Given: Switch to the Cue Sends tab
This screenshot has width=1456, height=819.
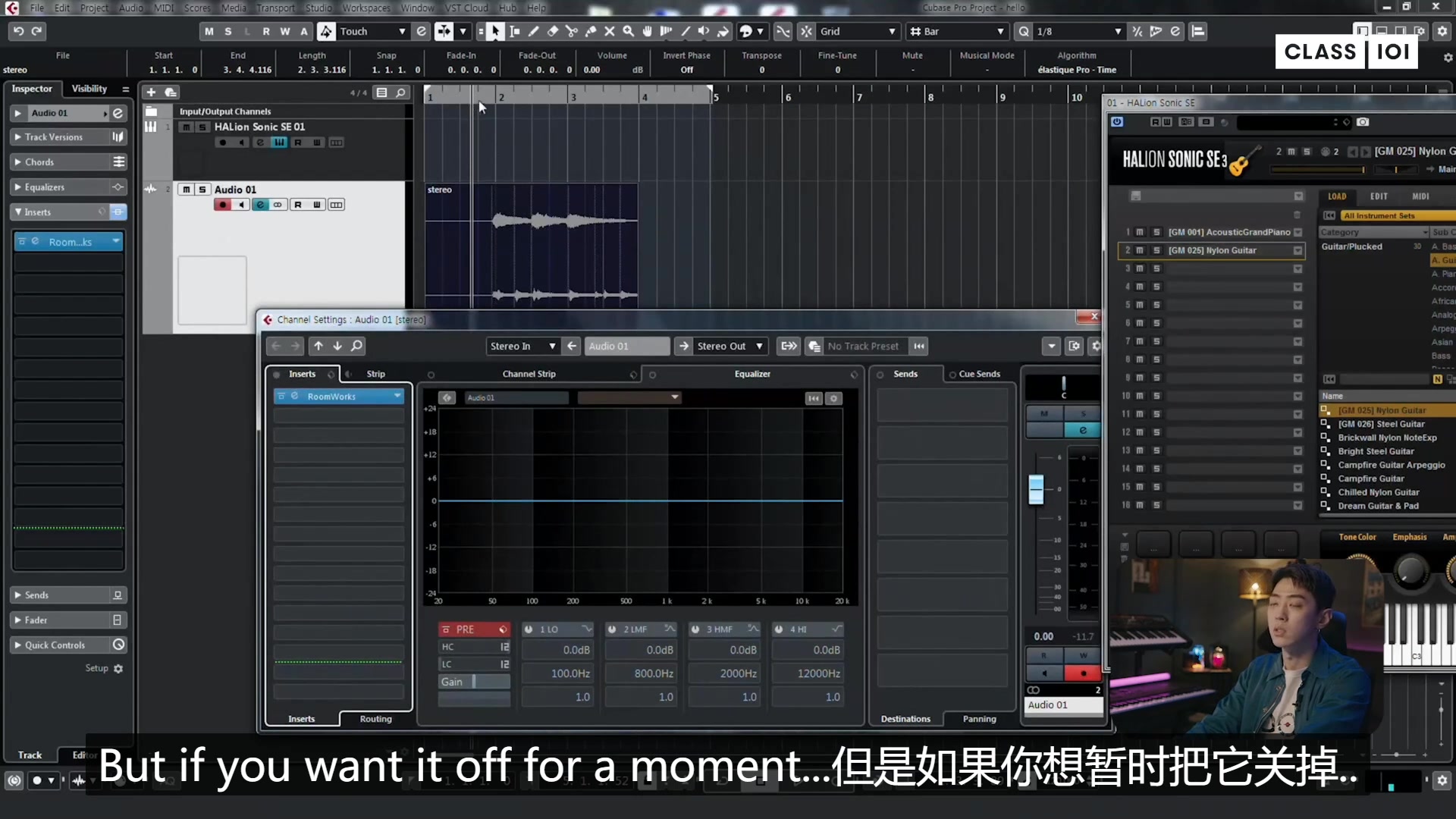Looking at the screenshot, I should (x=980, y=374).
